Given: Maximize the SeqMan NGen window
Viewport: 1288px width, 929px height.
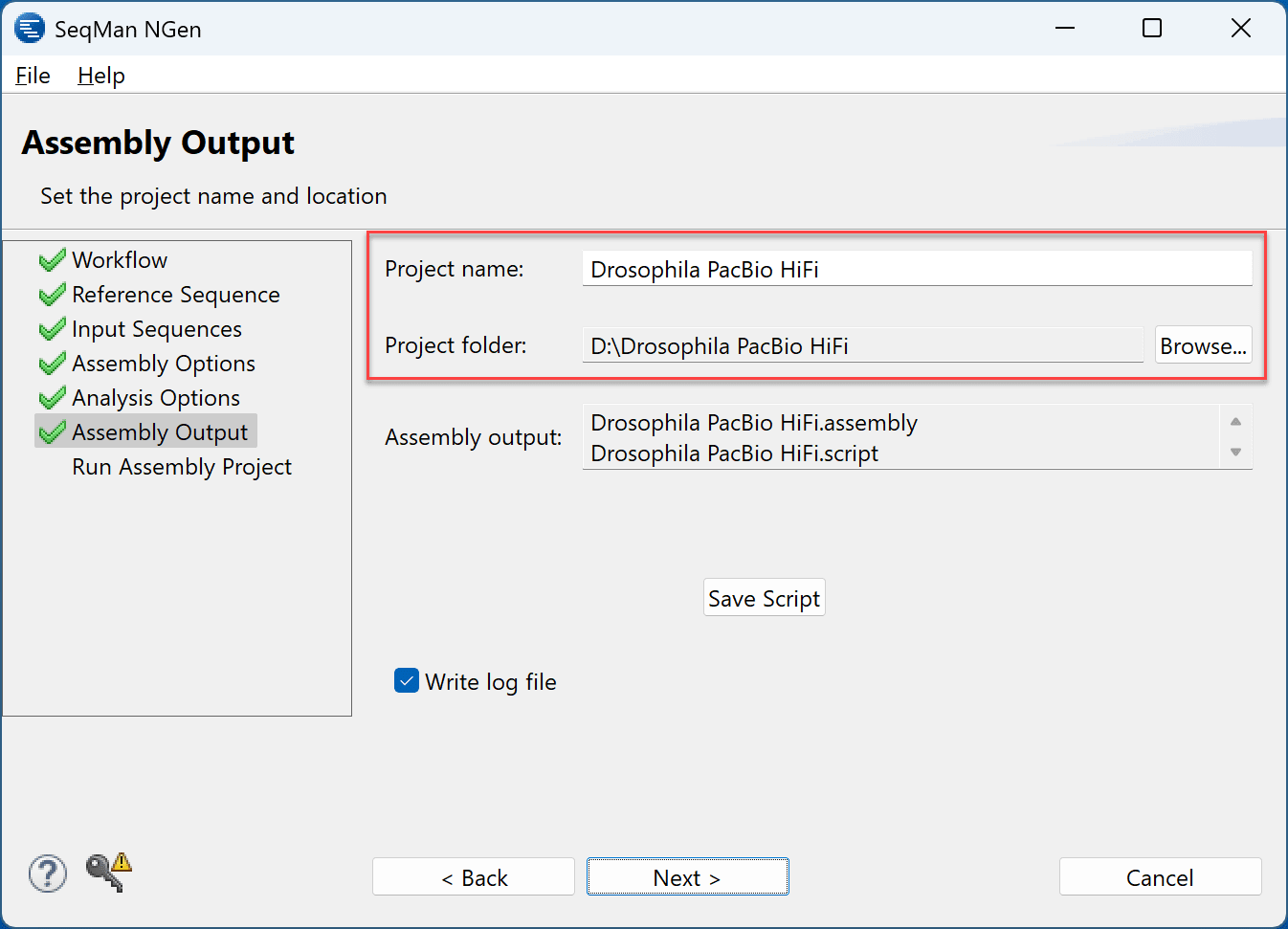Looking at the screenshot, I should pos(1152,28).
